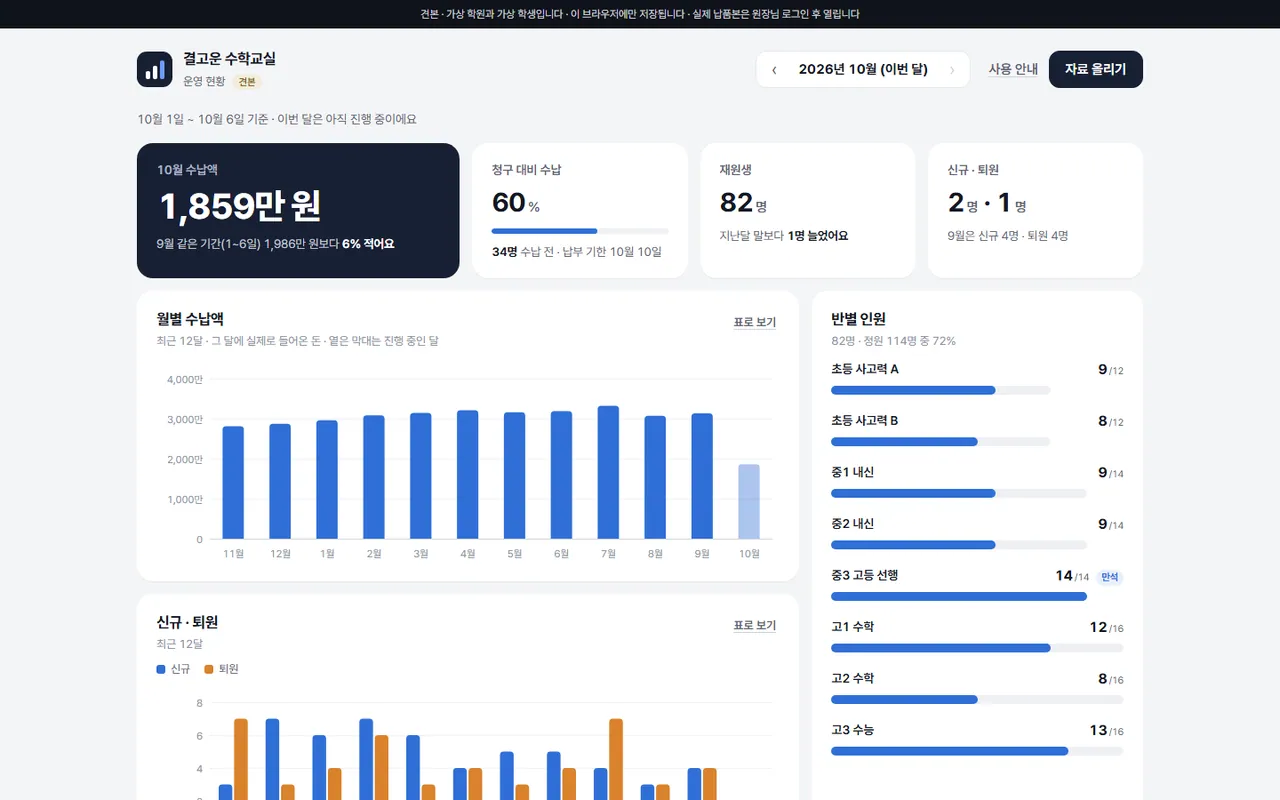Go to the previous month with the left chevron

click(x=774, y=70)
